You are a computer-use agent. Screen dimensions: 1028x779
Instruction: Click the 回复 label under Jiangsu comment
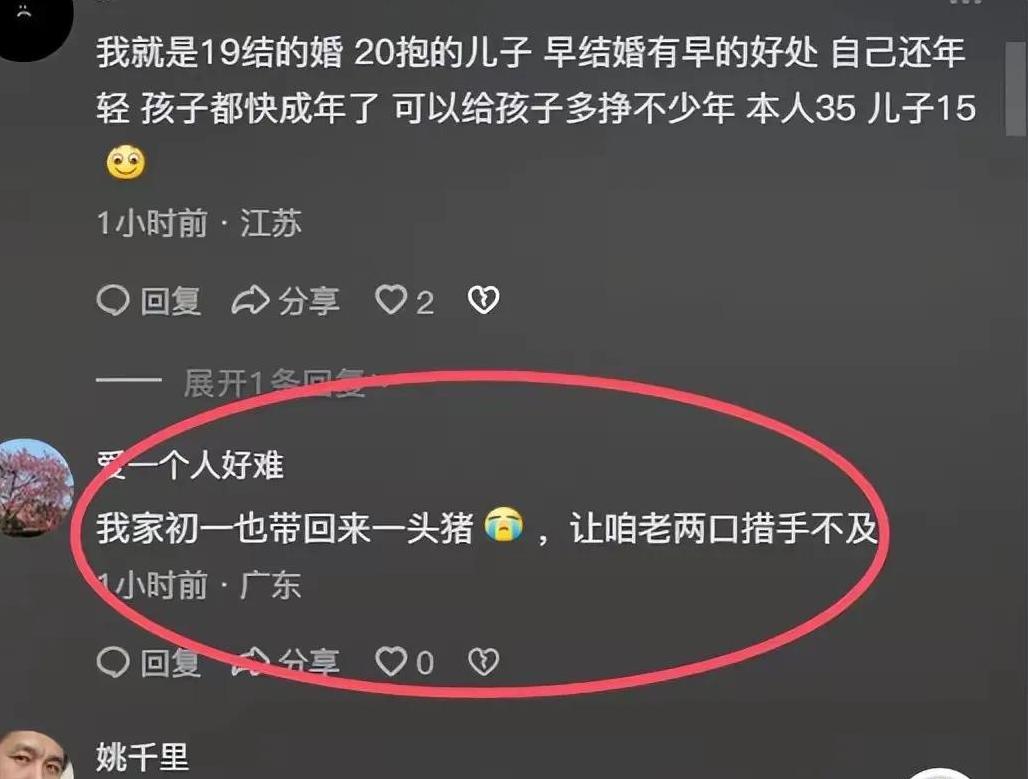coord(170,302)
